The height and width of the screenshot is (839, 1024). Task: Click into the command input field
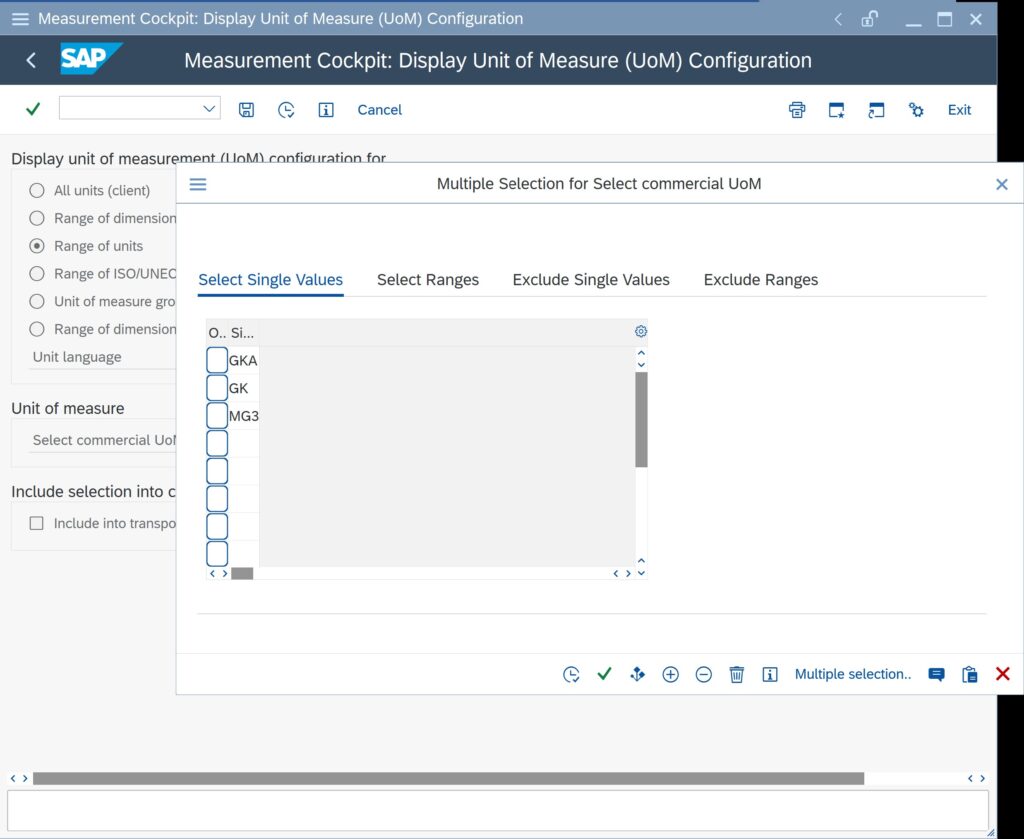131,108
